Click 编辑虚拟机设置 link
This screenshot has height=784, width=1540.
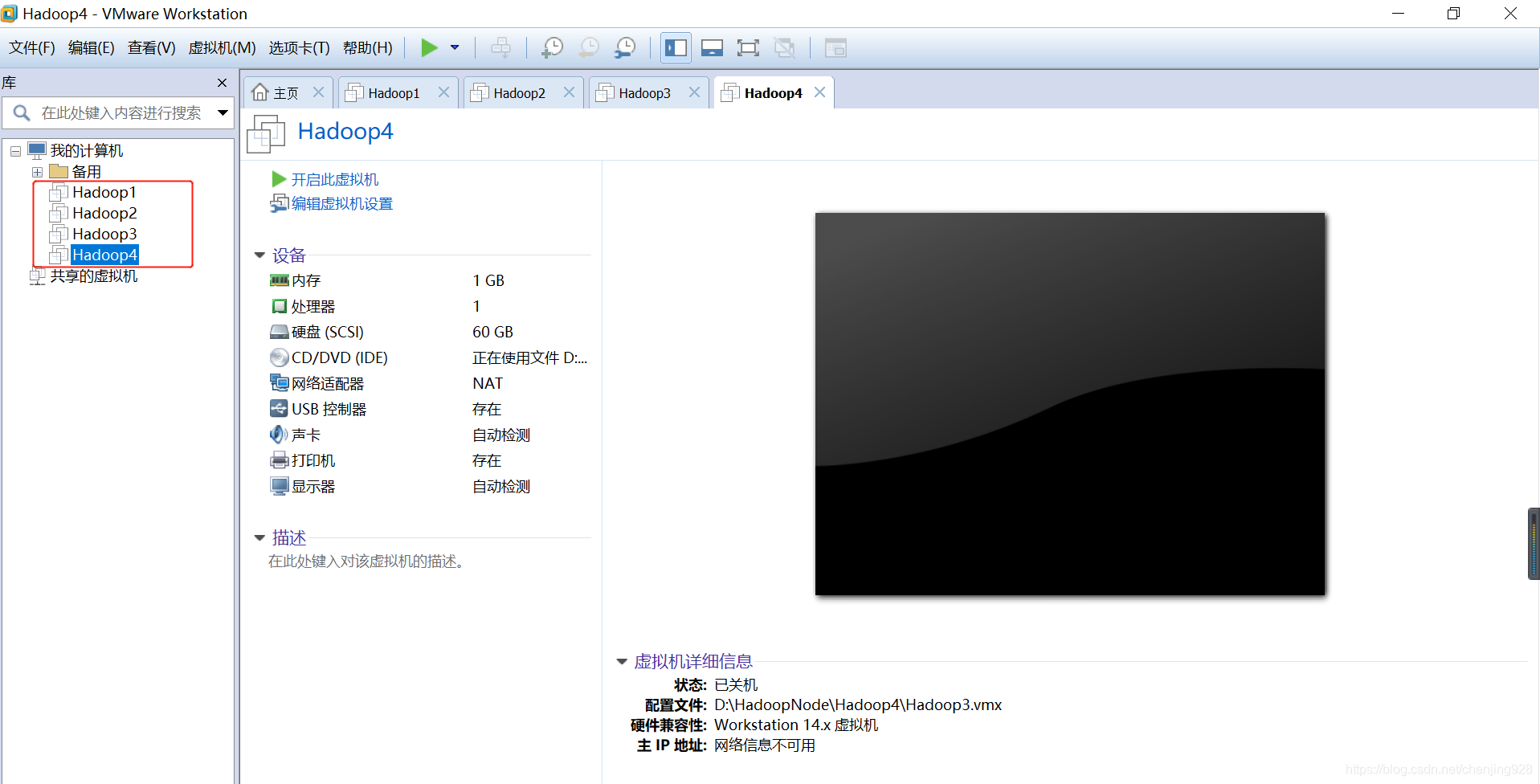341,203
